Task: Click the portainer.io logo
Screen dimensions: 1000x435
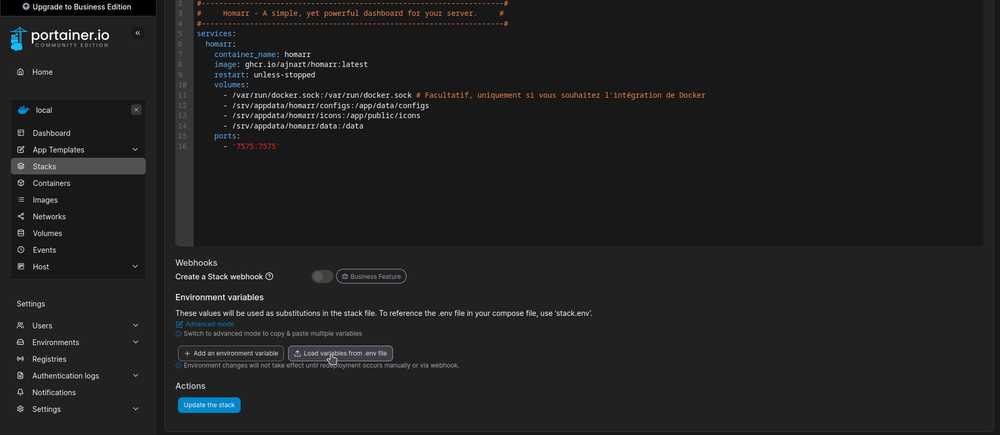Action: click(60, 38)
